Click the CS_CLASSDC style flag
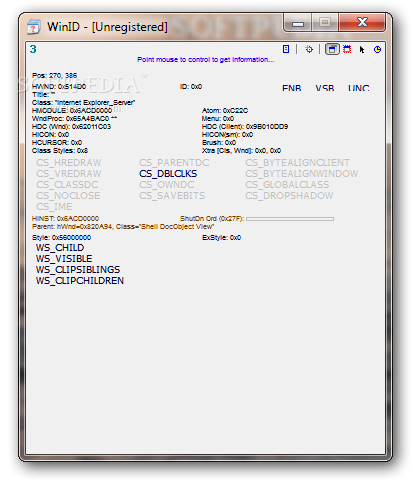Viewport: 413px width, 482px height. [x=67, y=185]
